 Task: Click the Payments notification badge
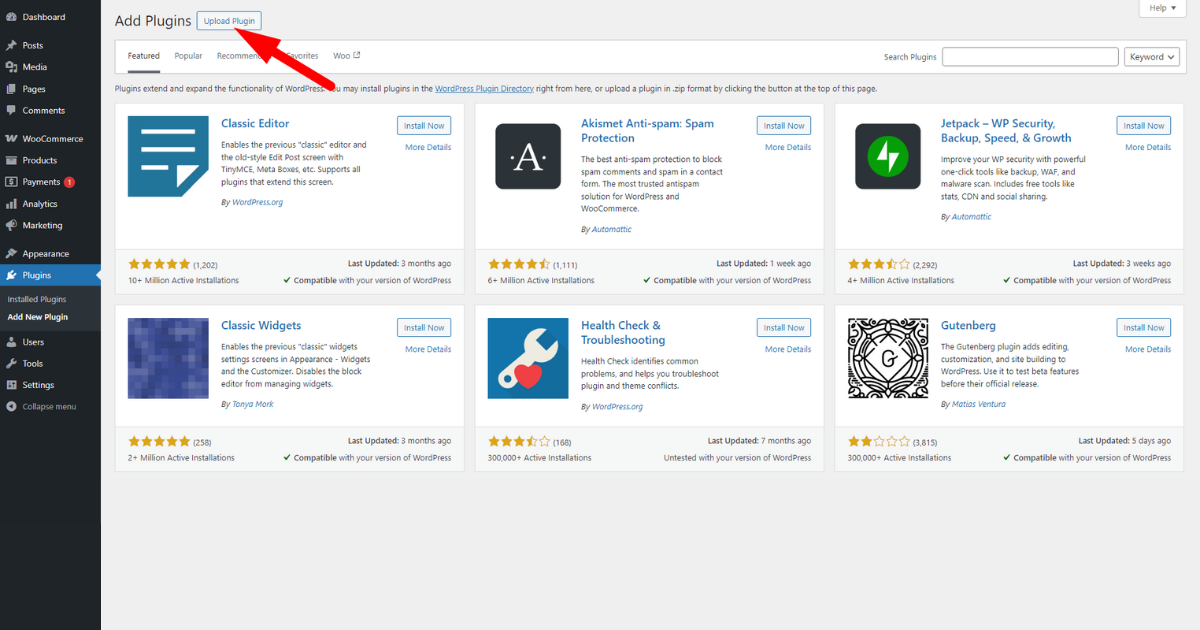point(69,182)
